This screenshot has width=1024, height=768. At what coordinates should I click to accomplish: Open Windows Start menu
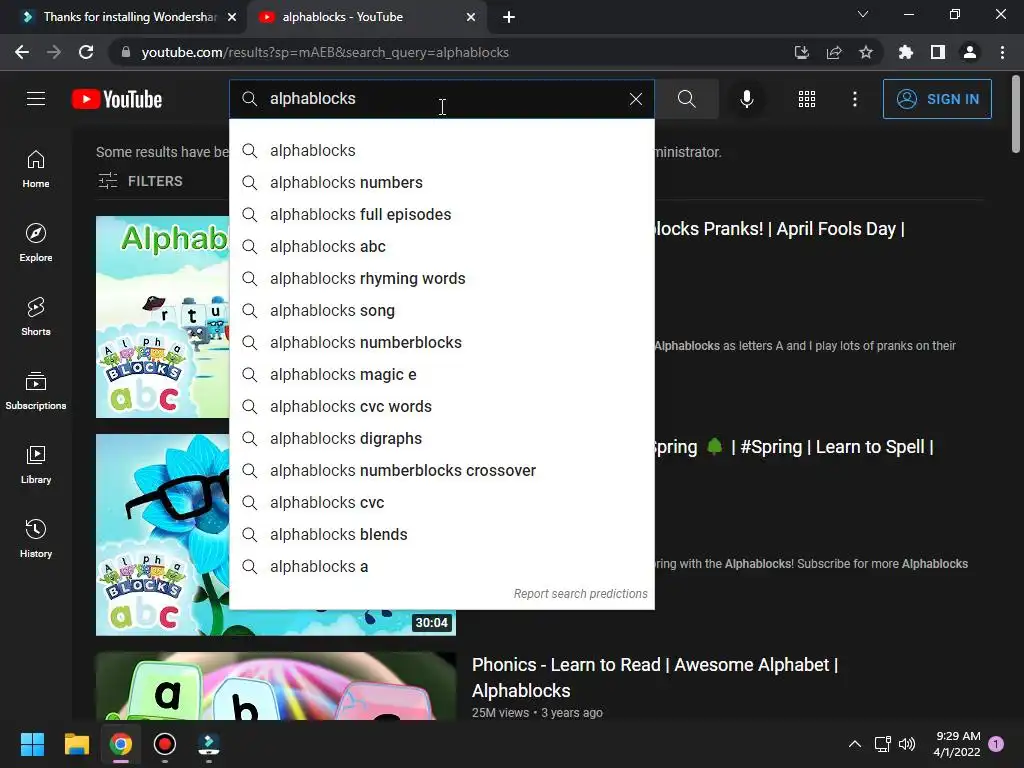[x=32, y=744]
